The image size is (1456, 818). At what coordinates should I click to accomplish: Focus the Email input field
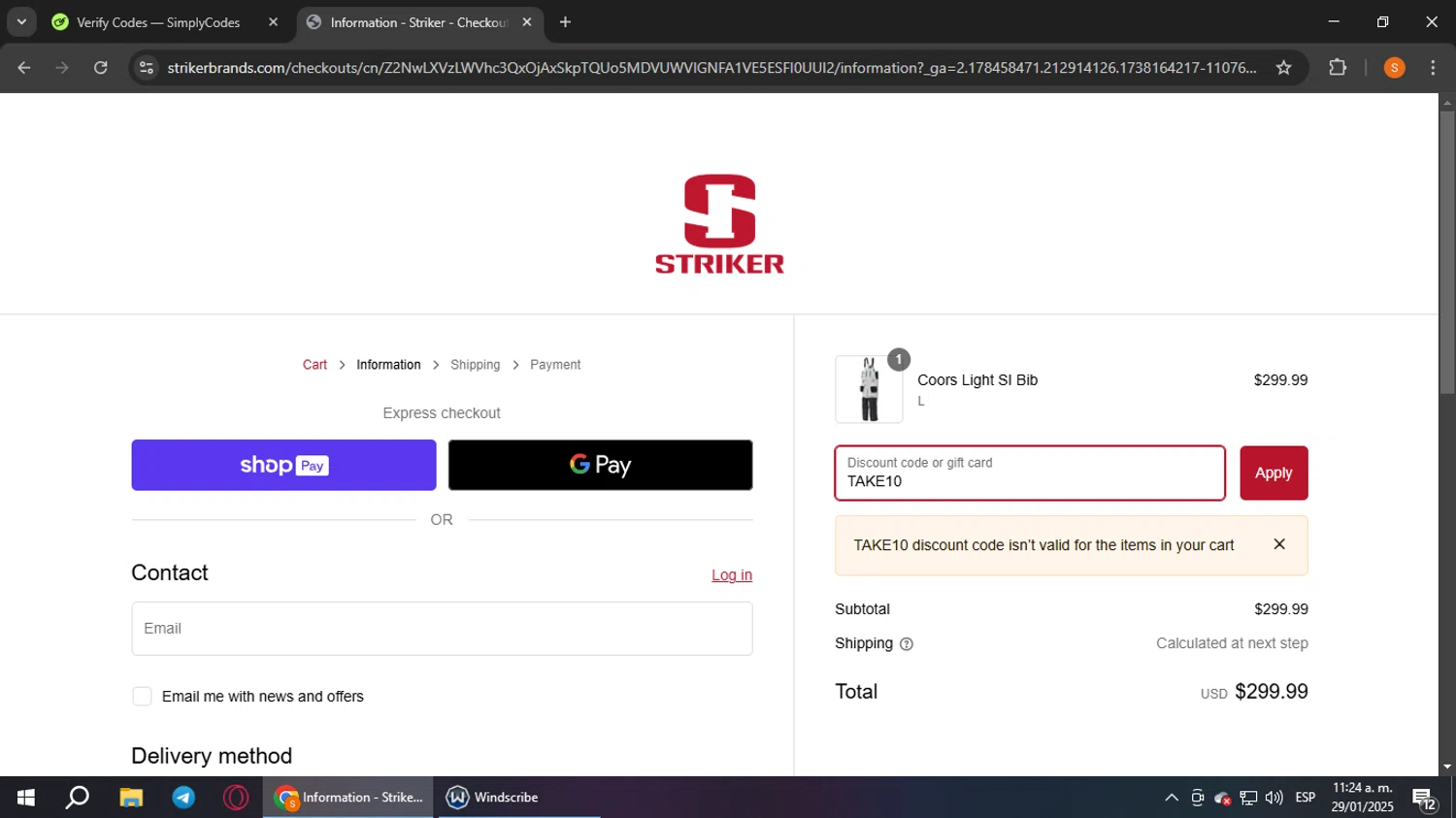tap(442, 629)
